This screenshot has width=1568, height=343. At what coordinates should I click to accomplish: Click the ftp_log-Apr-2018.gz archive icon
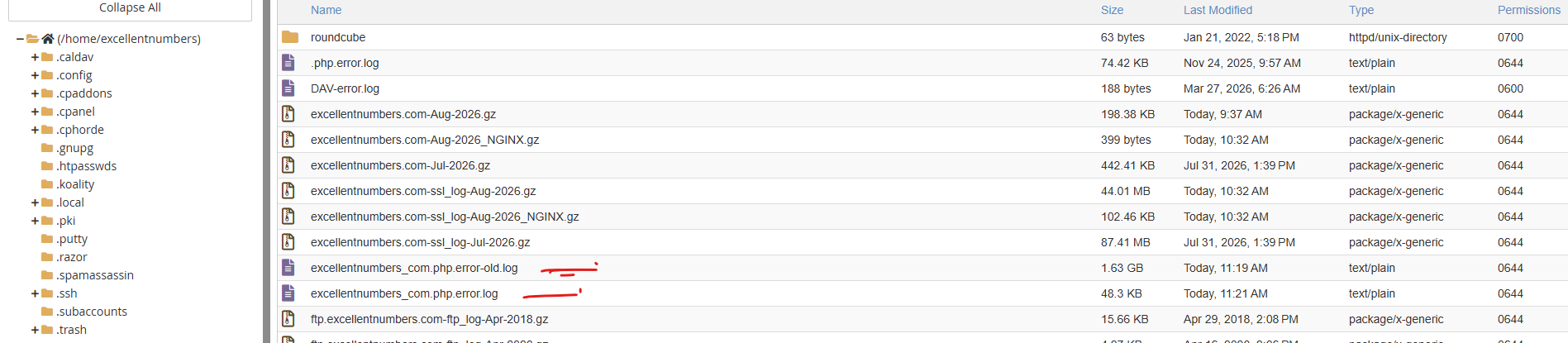(288, 319)
